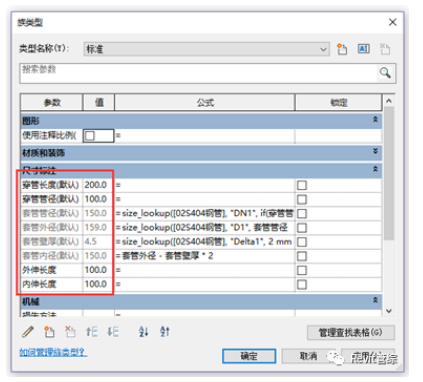Collapse the 图形 group
Viewport: 423px width, 382px height.
click(375, 119)
